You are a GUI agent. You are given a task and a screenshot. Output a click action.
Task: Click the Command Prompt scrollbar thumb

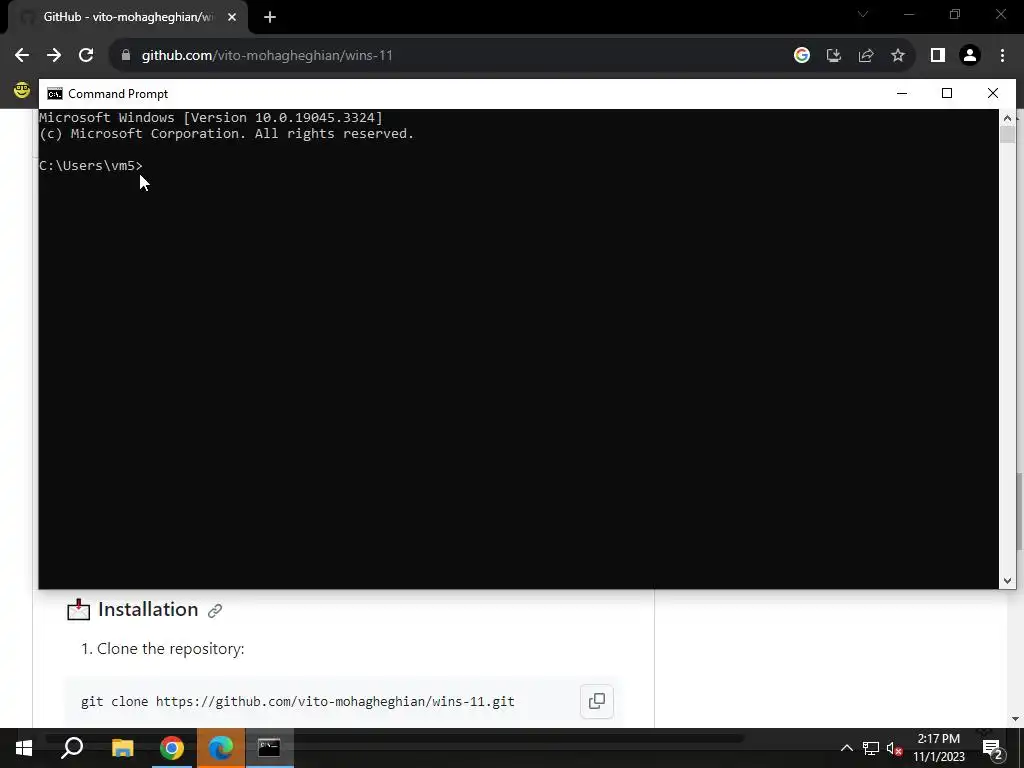[x=1007, y=135]
